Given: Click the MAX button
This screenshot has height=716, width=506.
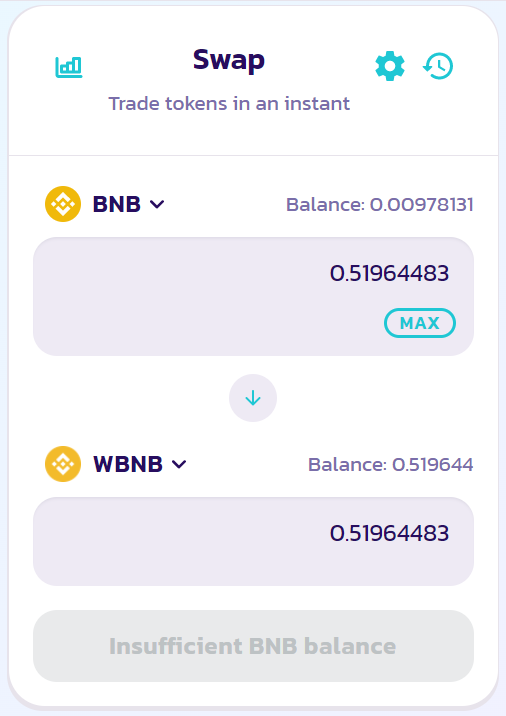Looking at the screenshot, I should [420, 323].
